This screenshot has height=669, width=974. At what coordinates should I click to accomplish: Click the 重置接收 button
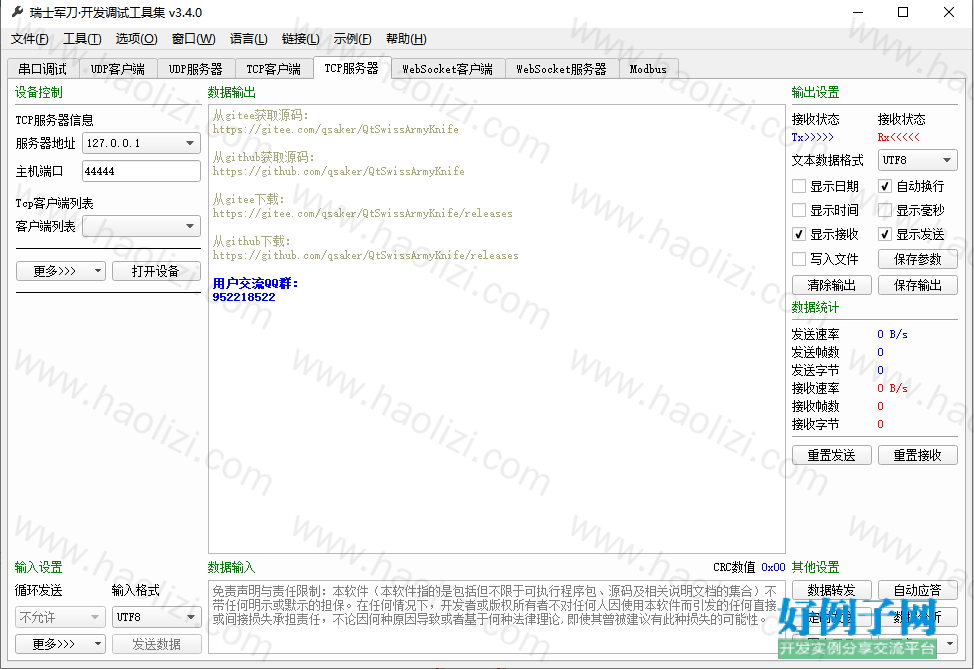pyautogui.click(x=917, y=455)
